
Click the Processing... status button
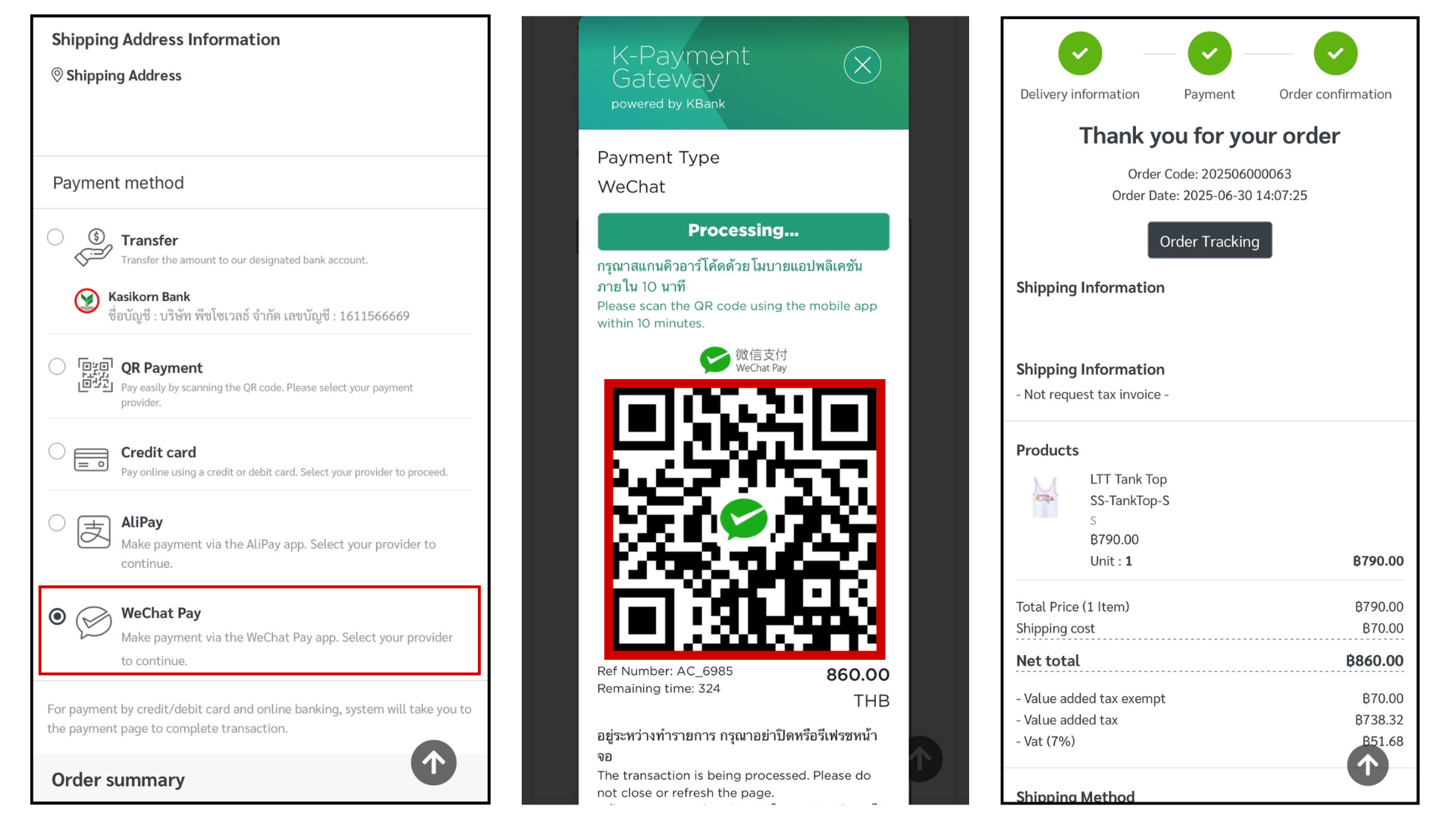point(743,231)
